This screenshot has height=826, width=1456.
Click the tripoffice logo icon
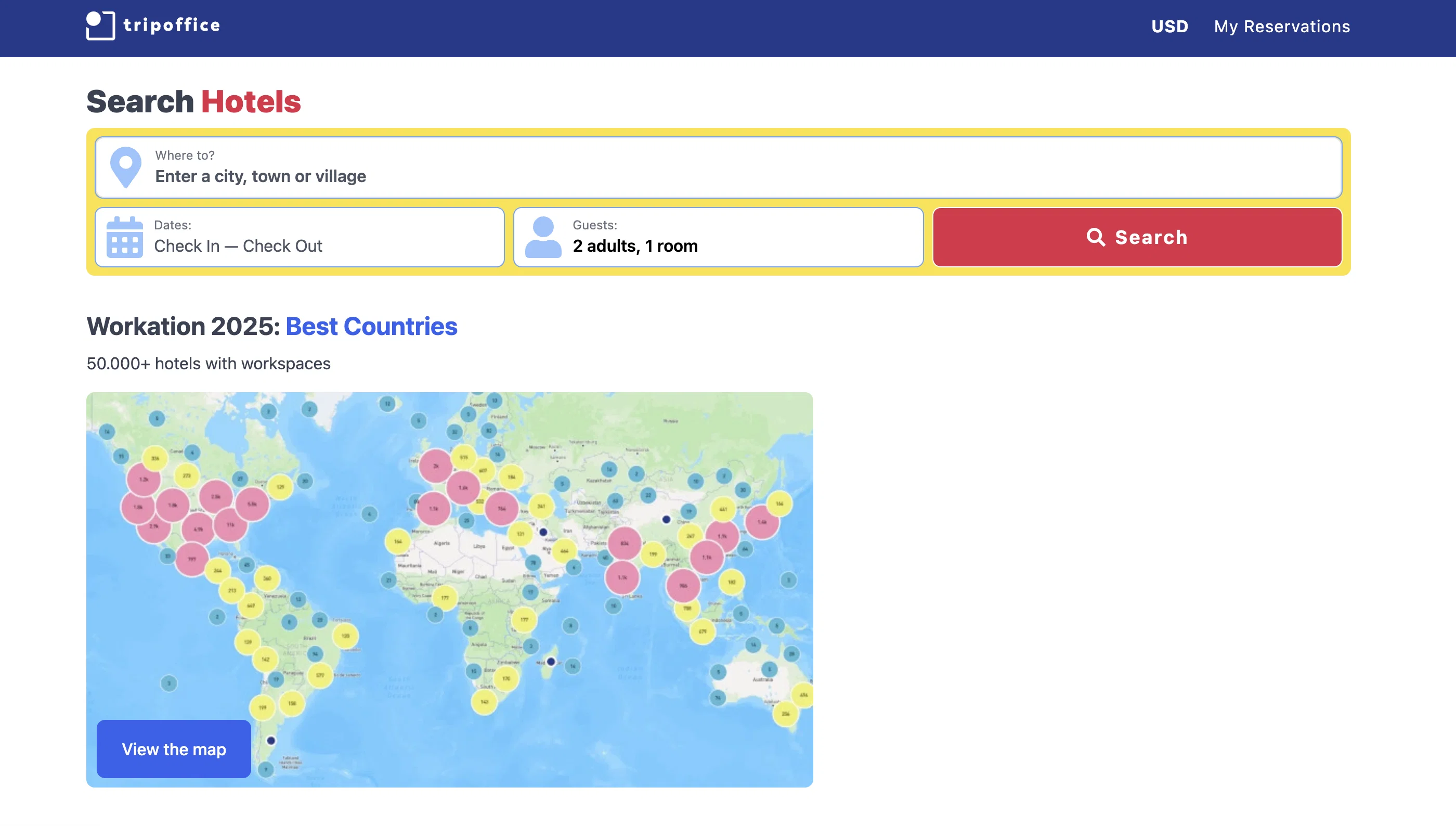(x=100, y=25)
